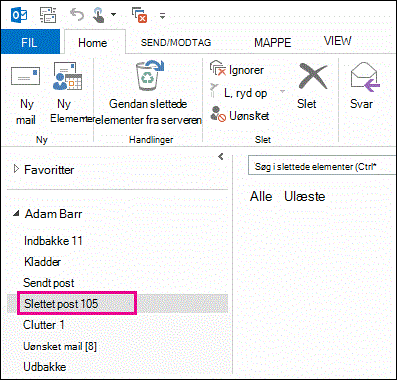Open the VIEW tab
This screenshot has width=397, height=380.
click(x=338, y=41)
